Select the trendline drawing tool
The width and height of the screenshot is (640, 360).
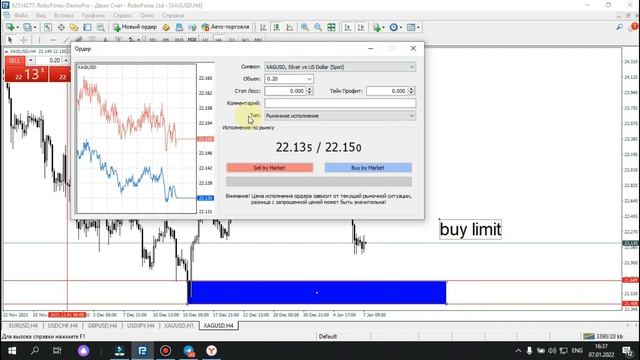pyautogui.click(x=66, y=40)
